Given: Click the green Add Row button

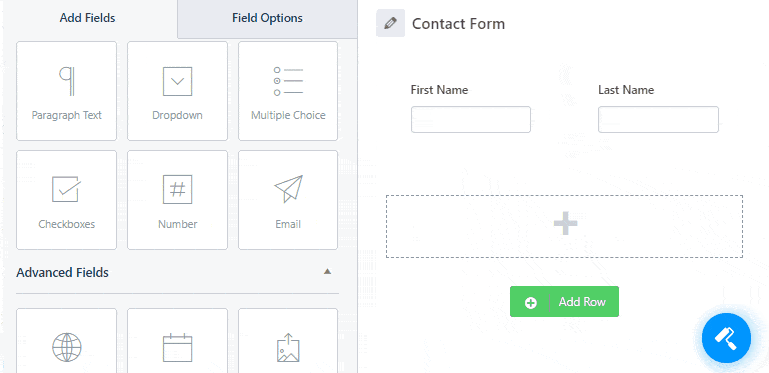Looking at the screenshot, I should coord(564,301).
